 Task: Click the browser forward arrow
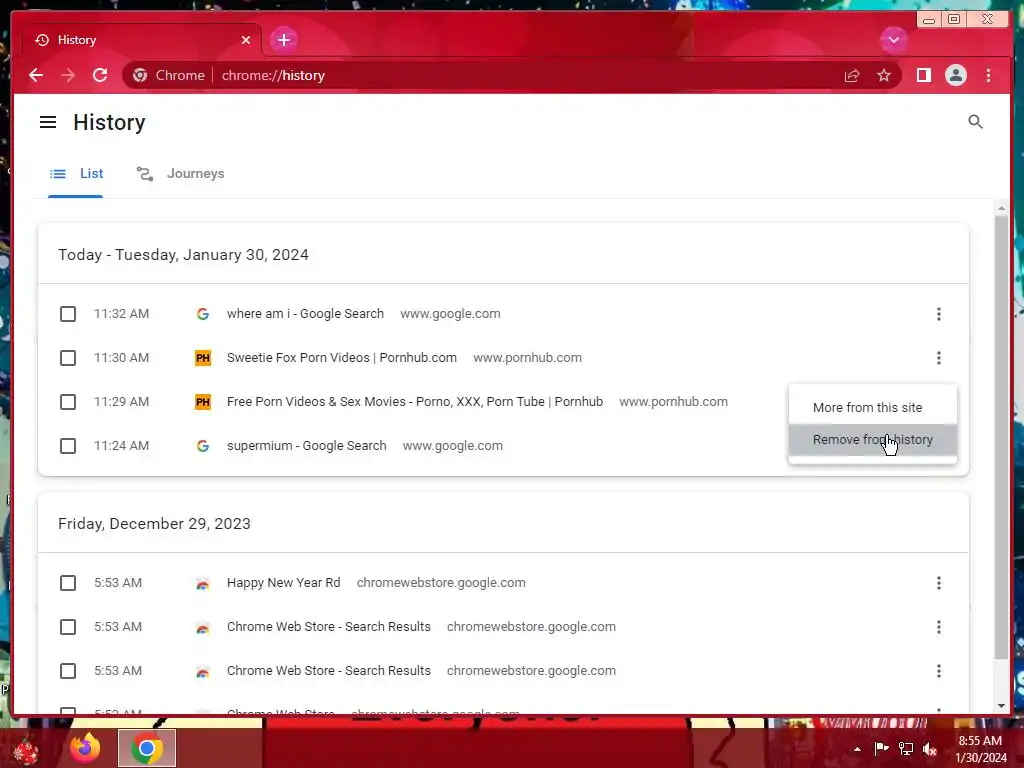tap(68, 75)
